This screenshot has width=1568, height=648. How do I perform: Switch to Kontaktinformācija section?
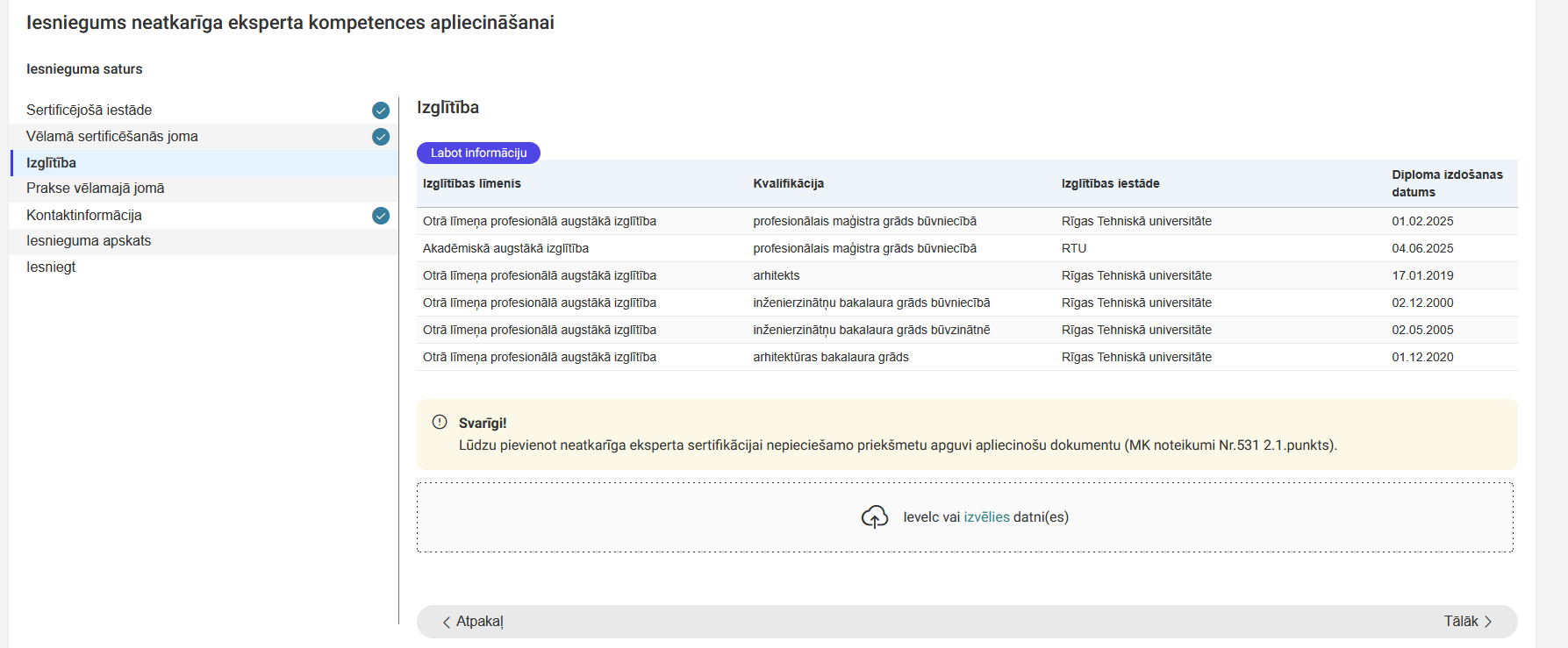83,216
